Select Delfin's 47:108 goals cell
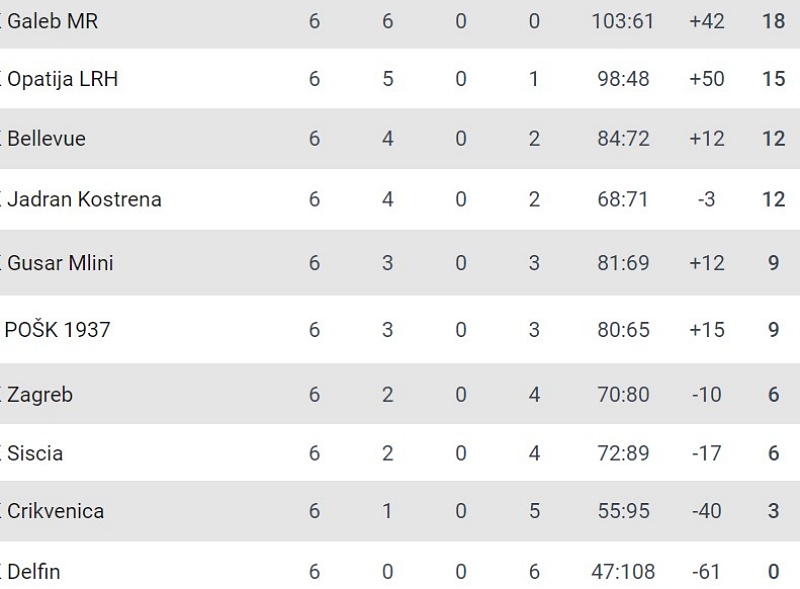Screen dimensions: 800x589 click(623, 572)
